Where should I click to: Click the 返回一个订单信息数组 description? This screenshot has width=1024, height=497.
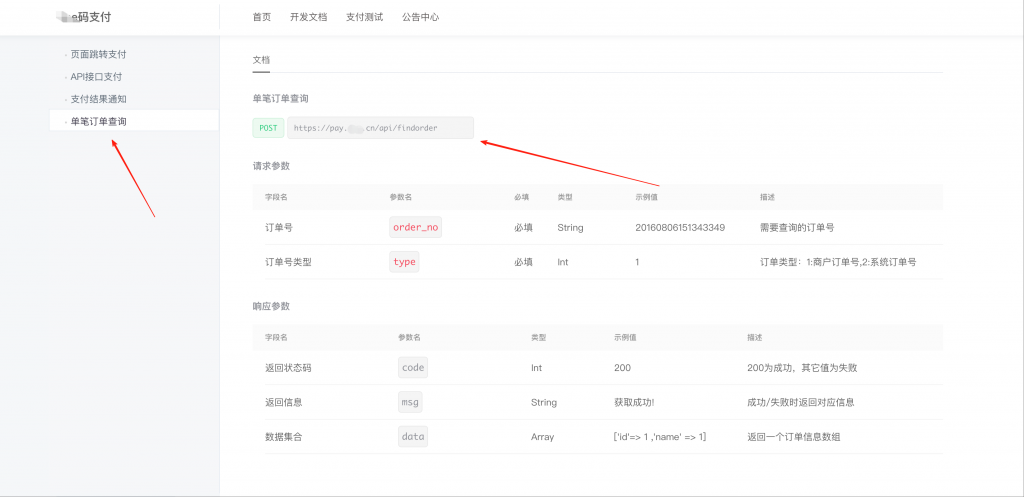tap(793, 437)
